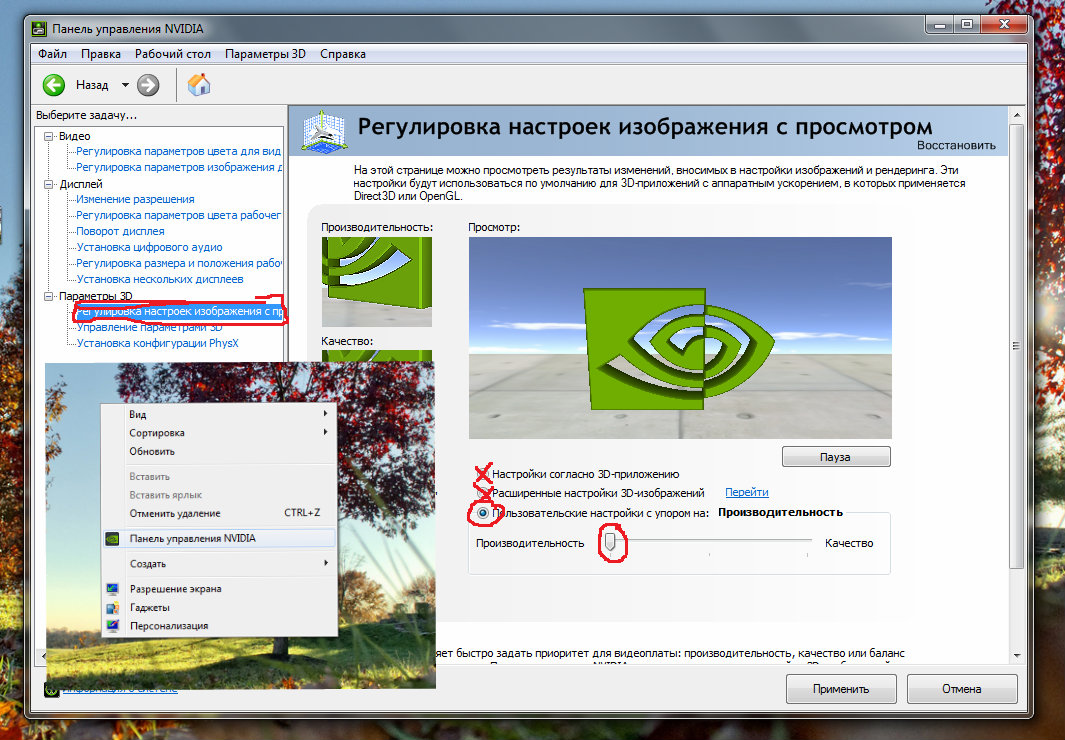The width and height of the screenshot is (1065, 740).
Task: Open the Вид submenu in context menu
Action: (219, 414)
